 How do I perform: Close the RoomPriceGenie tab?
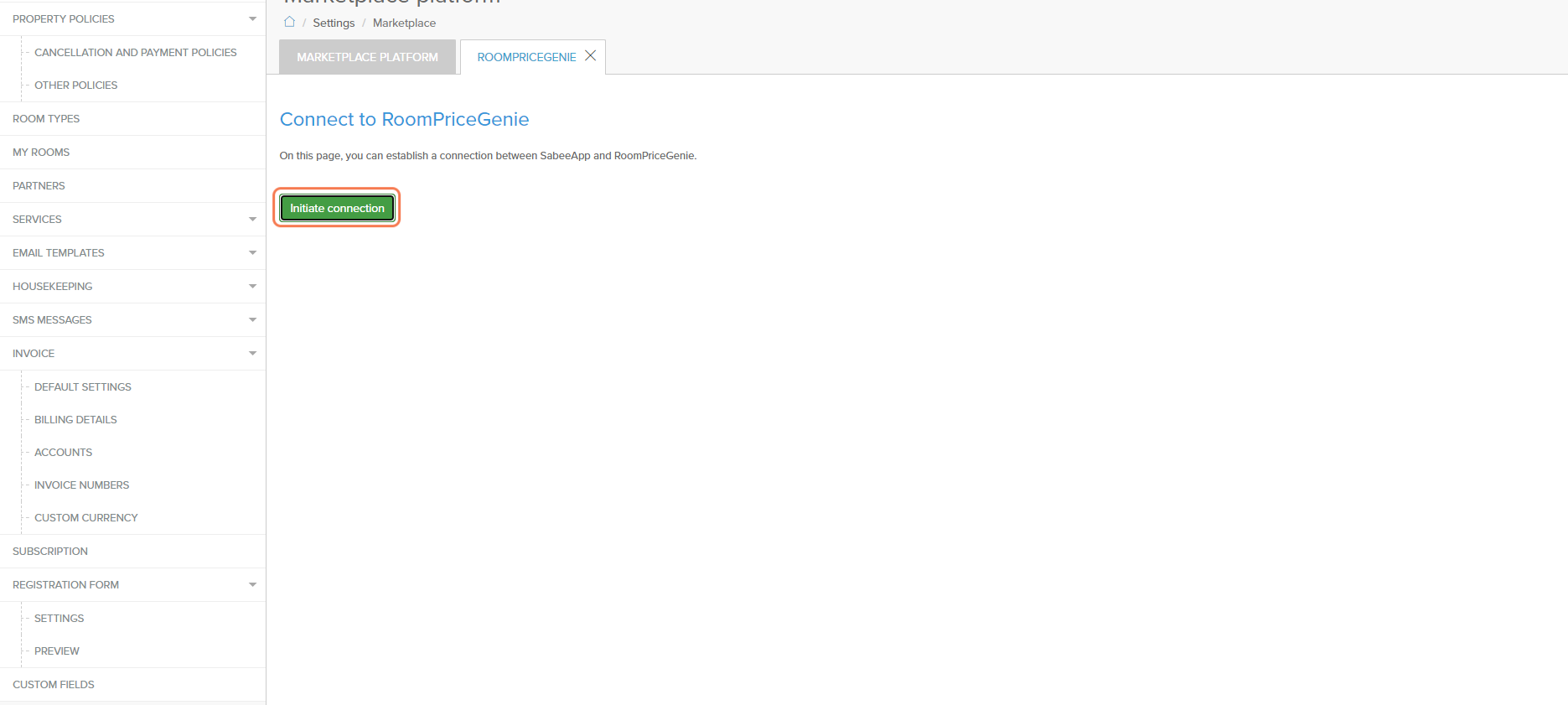(x=590, y=55)
